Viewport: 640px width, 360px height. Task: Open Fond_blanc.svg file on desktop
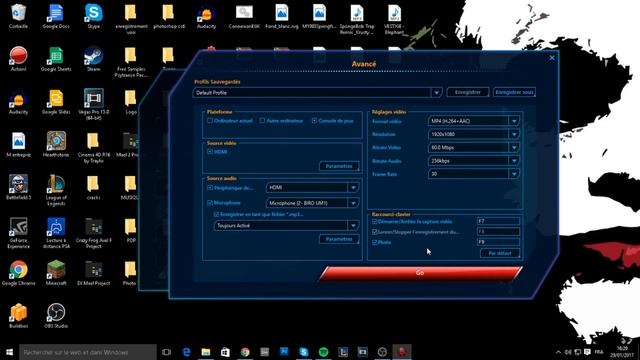[x=282, y=16]
